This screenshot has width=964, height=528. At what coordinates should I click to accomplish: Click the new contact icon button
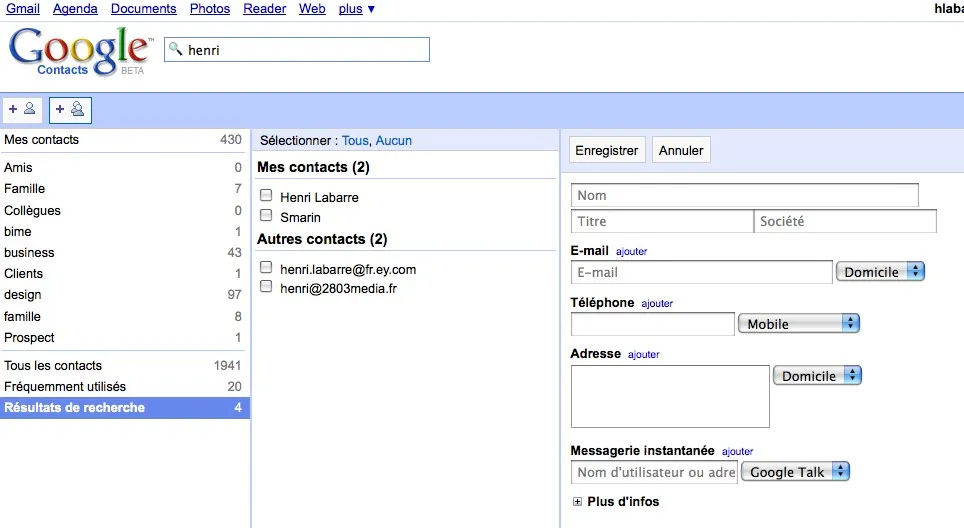pos(22,110)
